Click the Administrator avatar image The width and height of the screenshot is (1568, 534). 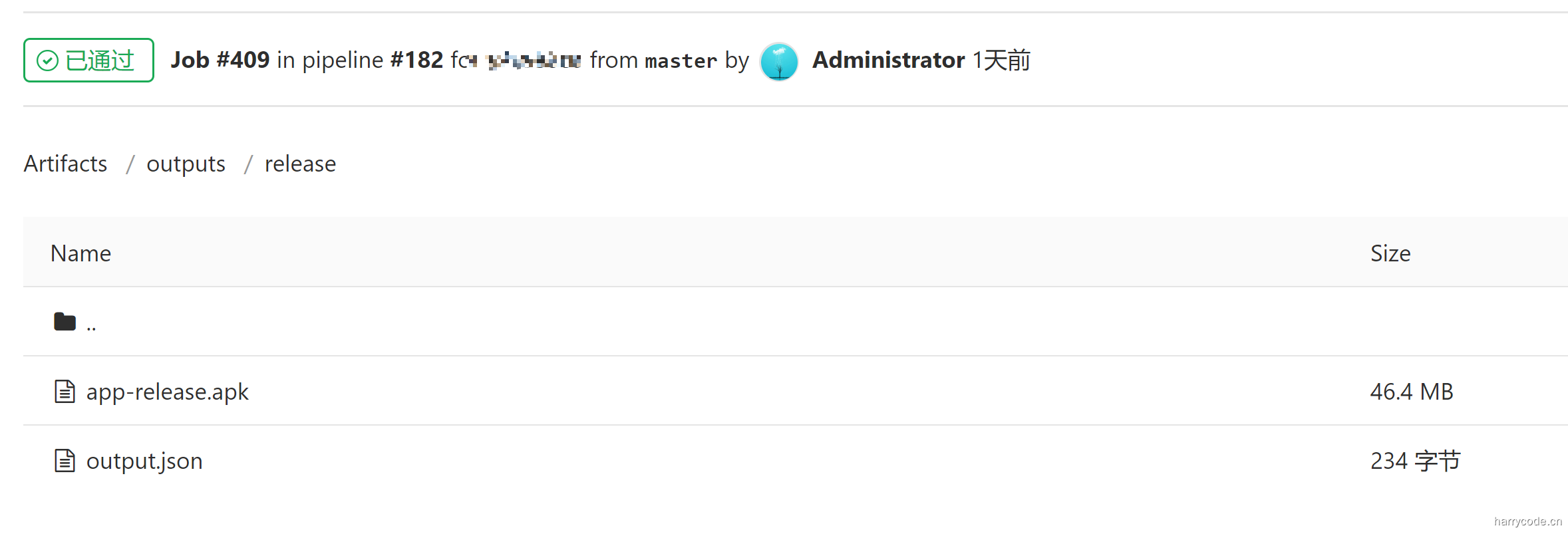(779, 61)
